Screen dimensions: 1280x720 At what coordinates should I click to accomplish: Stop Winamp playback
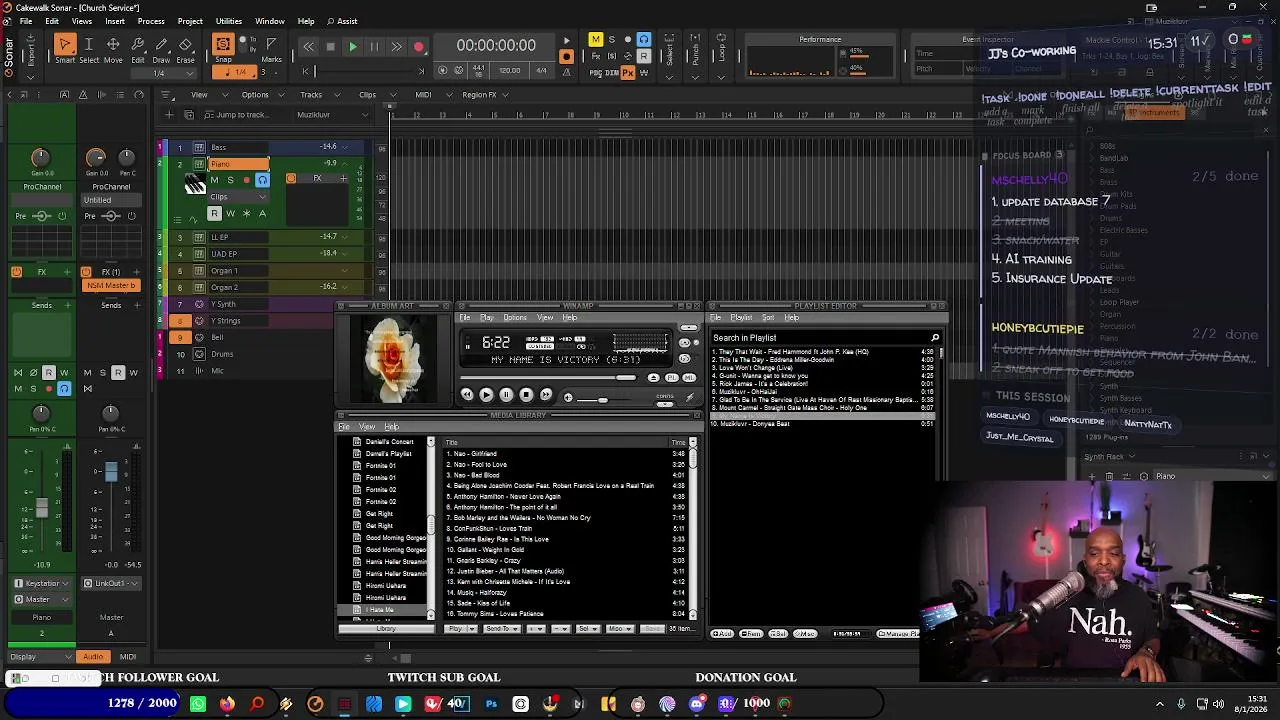526,395
